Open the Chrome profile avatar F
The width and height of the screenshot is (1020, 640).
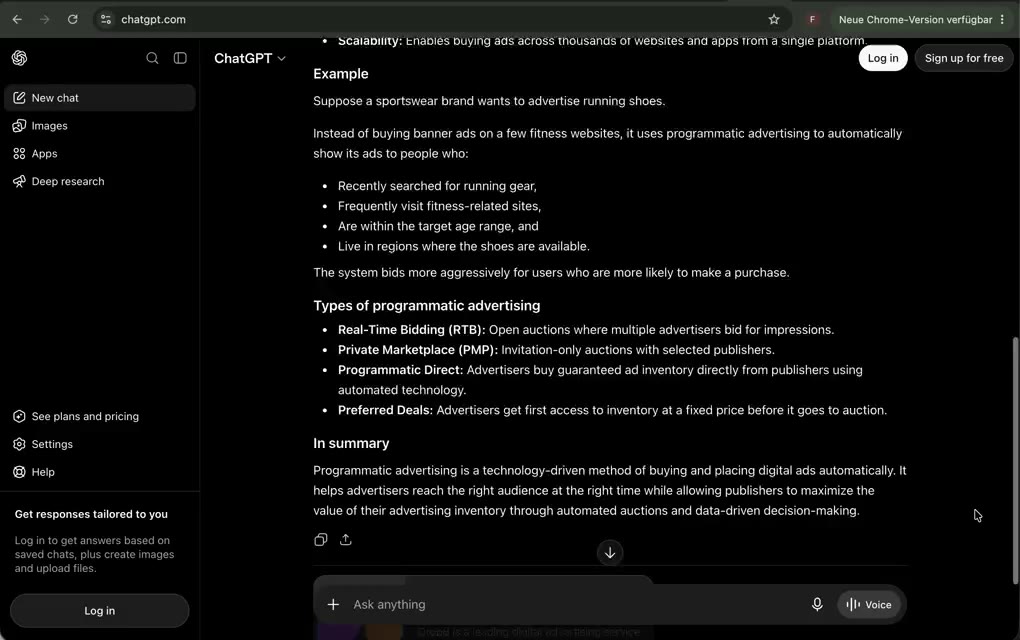[812, 20]
